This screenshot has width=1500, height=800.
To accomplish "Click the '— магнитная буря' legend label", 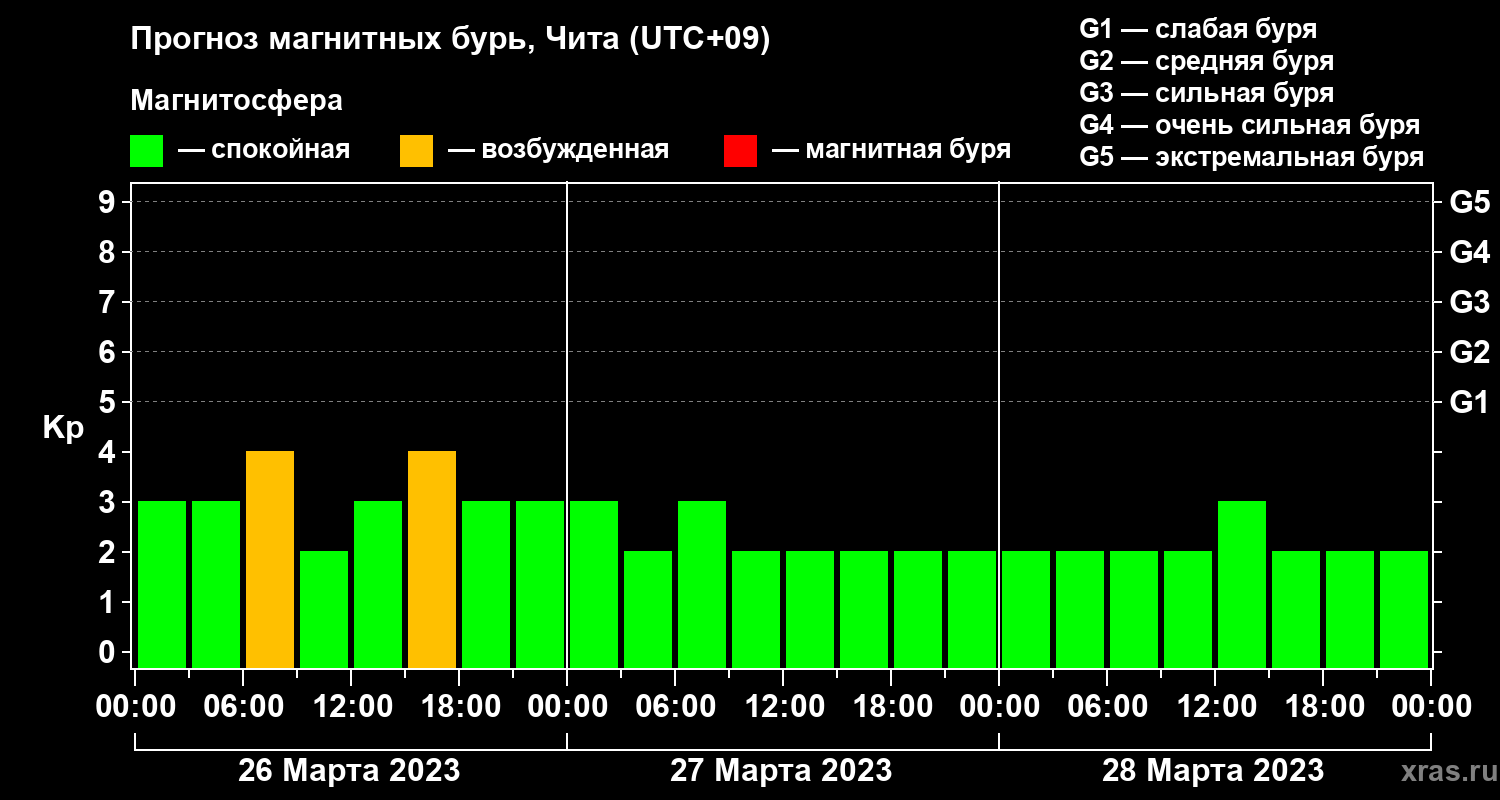I will pyautogui.click(x=891, y=151).
